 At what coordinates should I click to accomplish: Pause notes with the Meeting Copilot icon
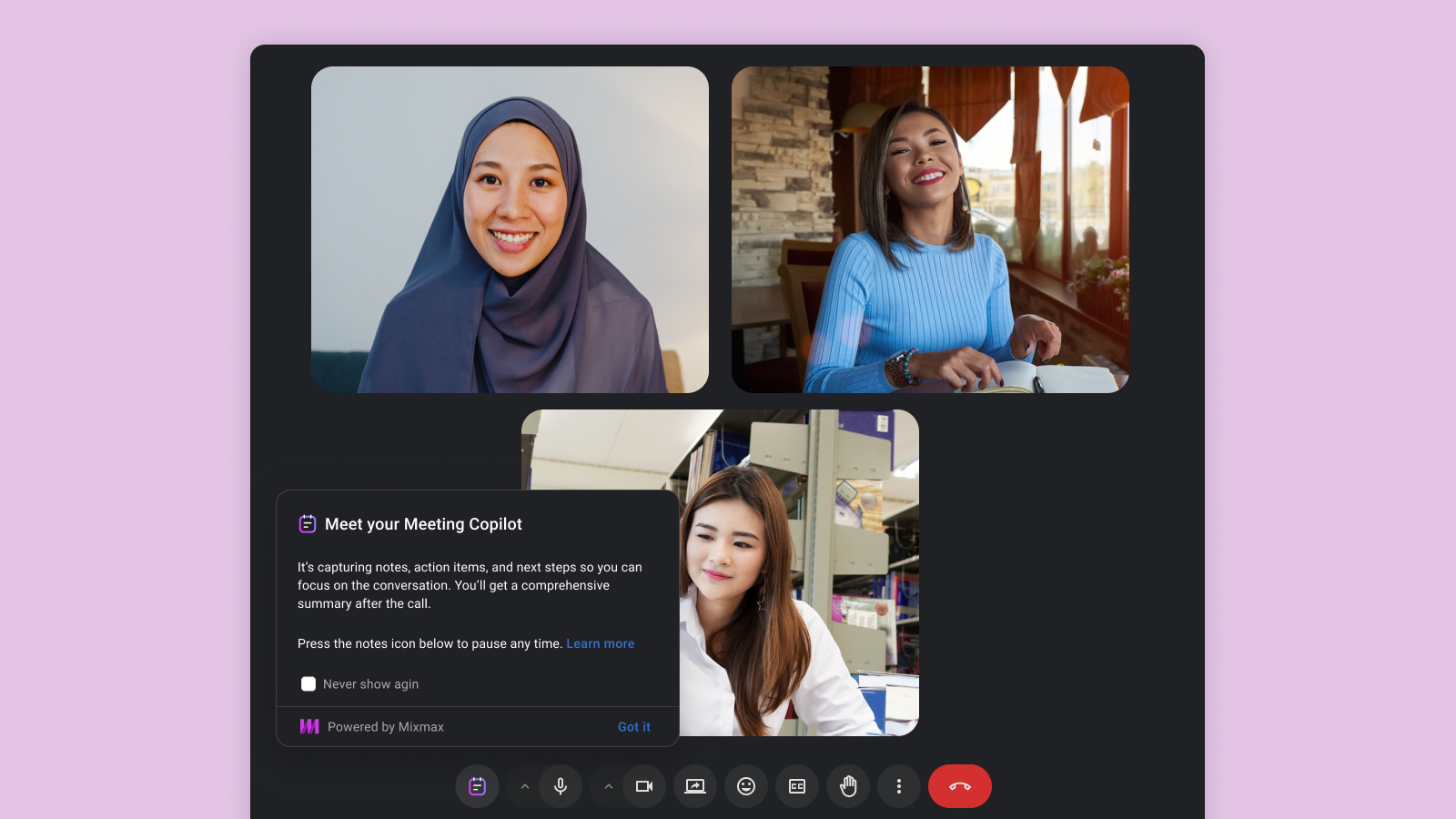coord(477,785)
